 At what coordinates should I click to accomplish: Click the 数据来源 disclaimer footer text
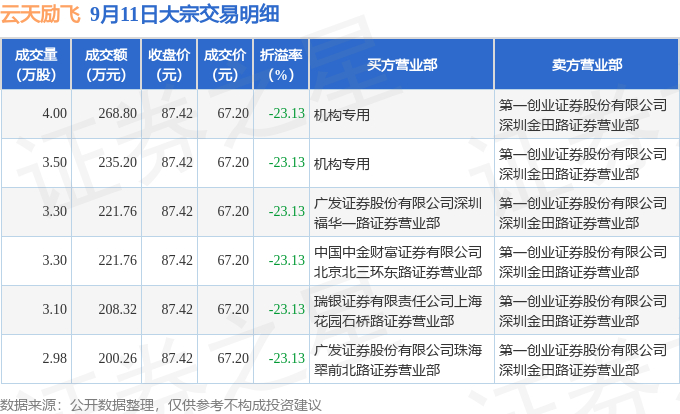[x=161, y=405]
